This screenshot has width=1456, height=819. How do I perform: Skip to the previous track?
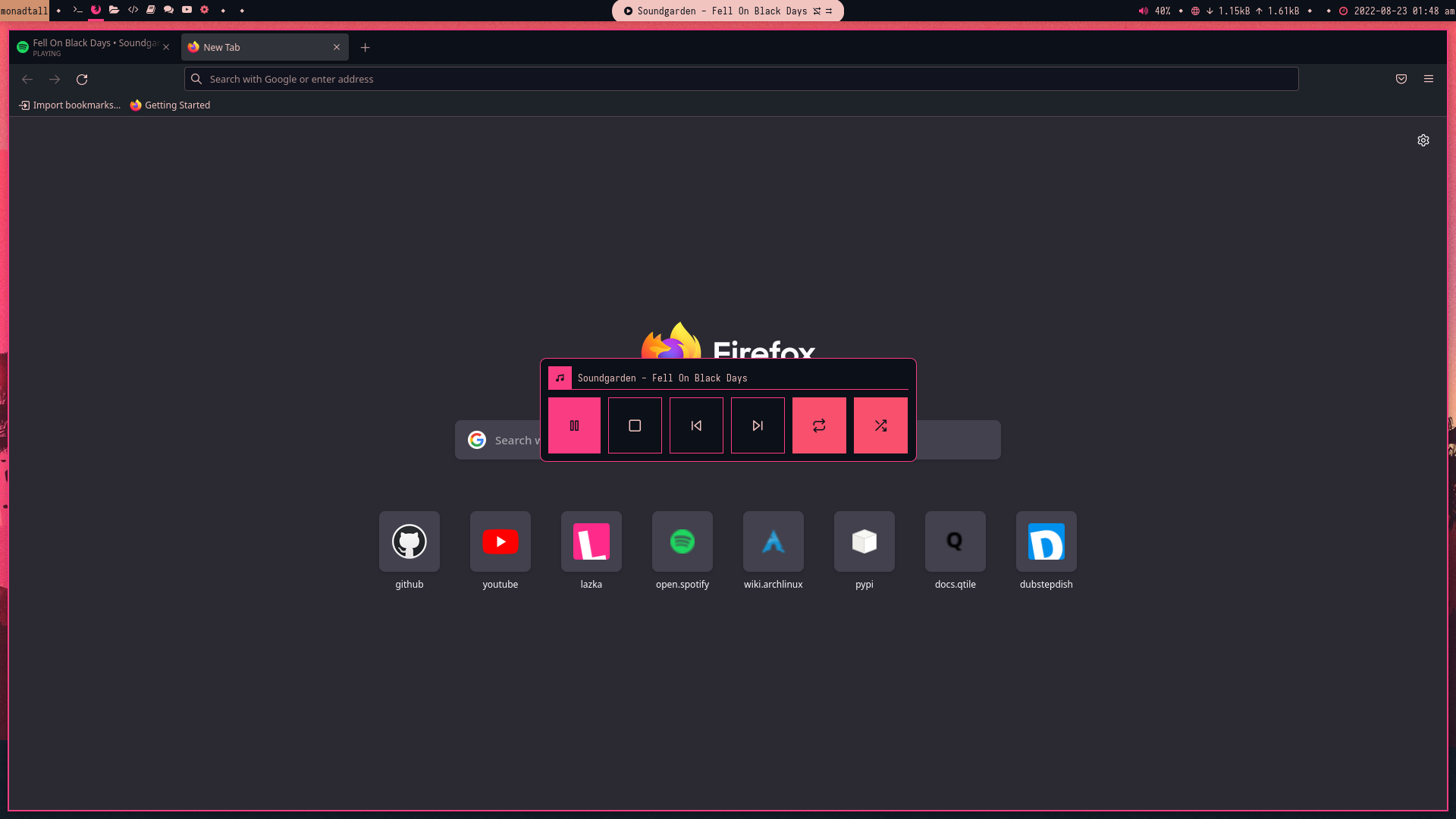tap(696, 425)
